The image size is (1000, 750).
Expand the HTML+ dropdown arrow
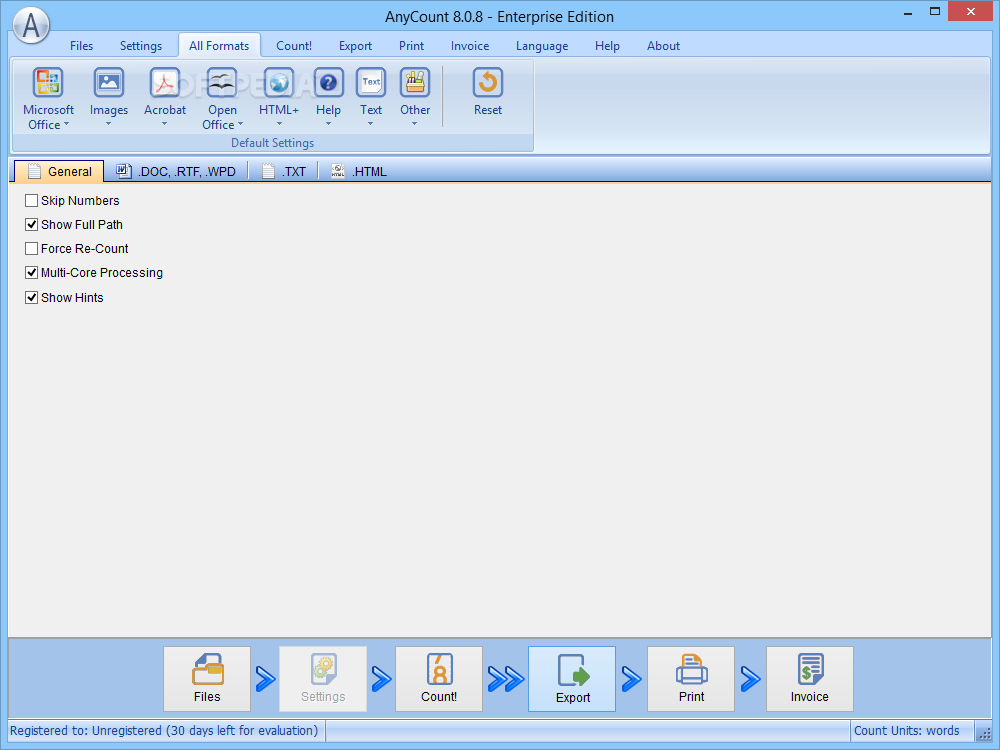(279, 124)
